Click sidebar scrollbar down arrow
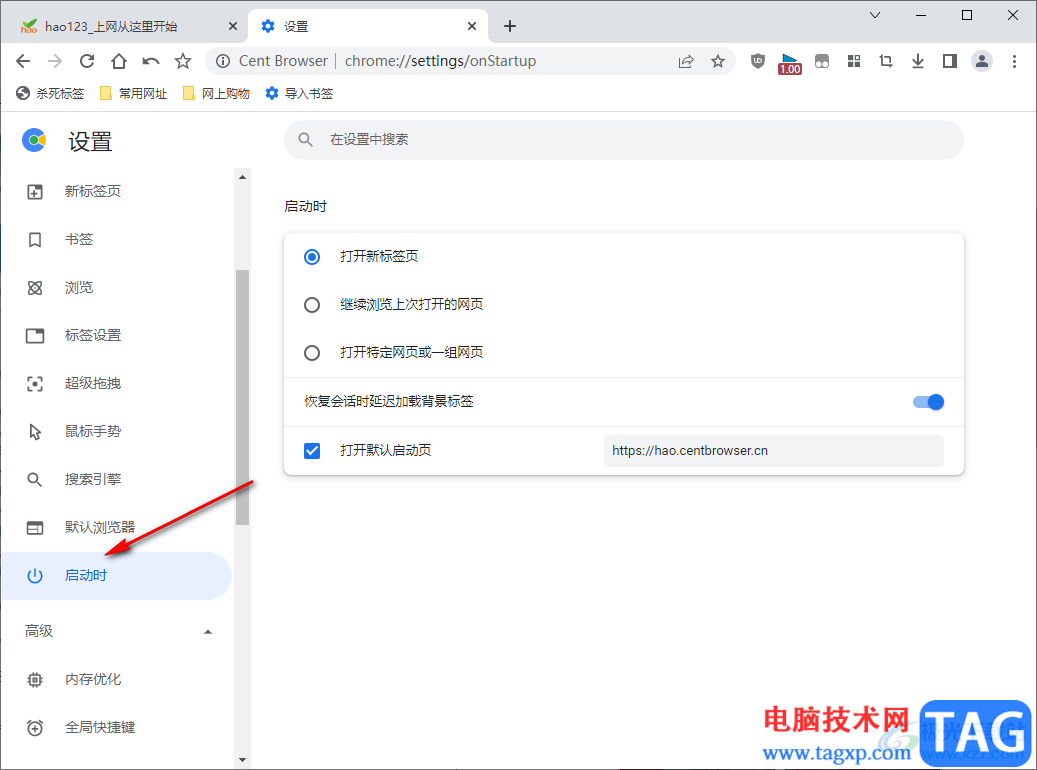The width and height of the screenshot is (1037, 770). point(242,759)
